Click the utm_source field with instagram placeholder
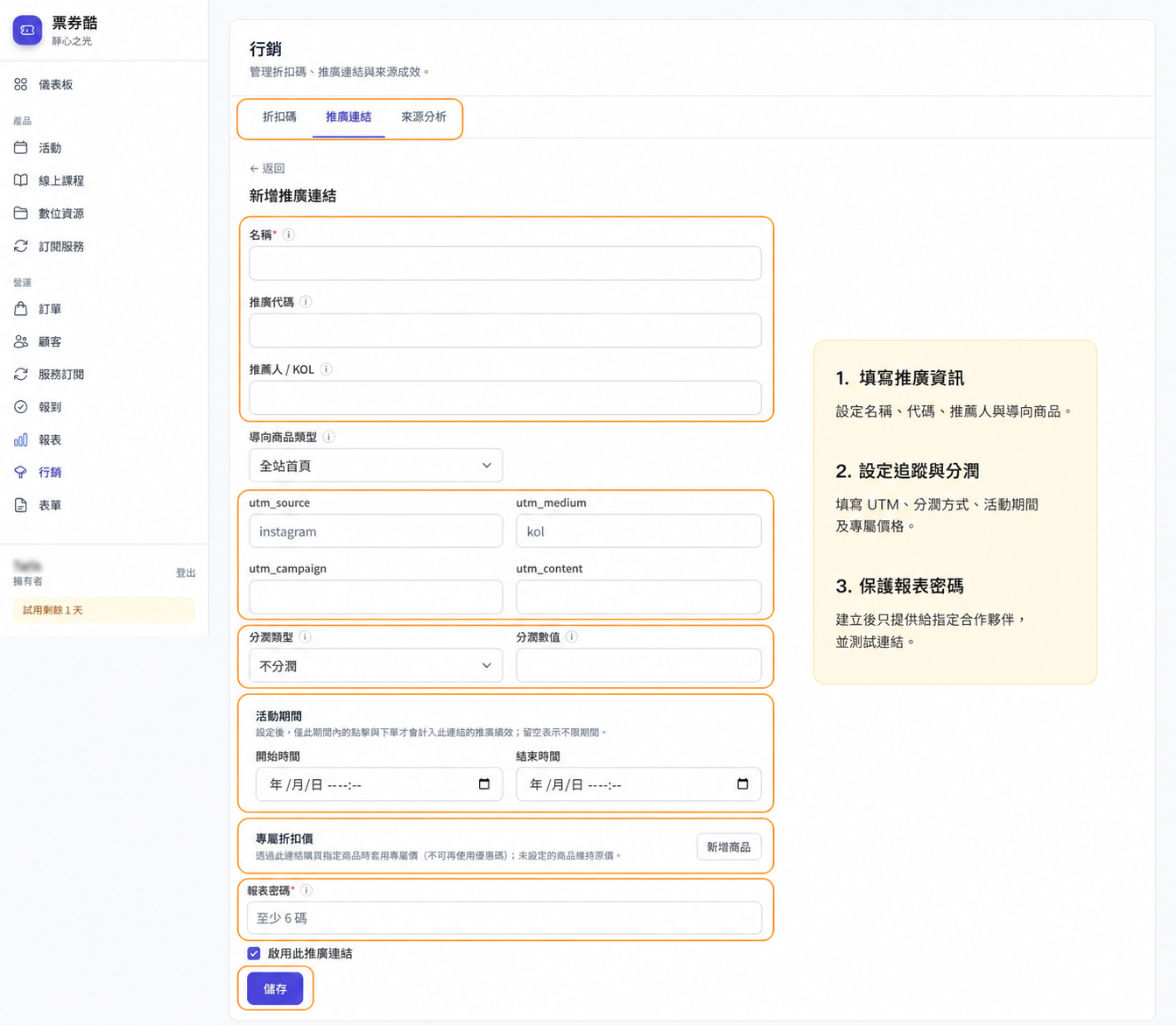Viewport: 1176px width, 1025px height. coord(376,531)
